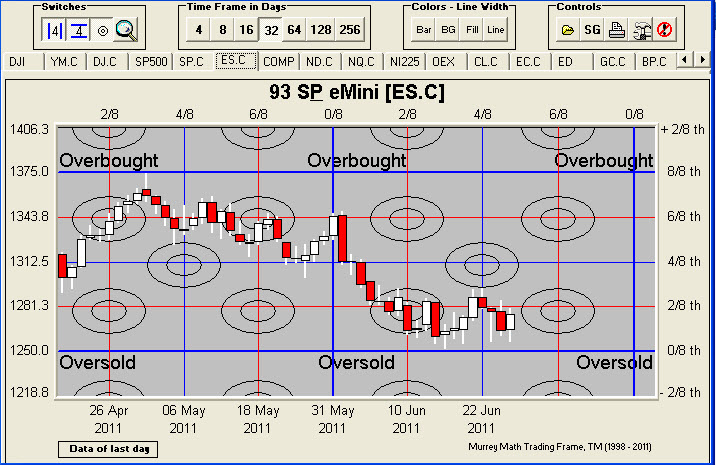Click the 26 Apr 2011 date label
Viewport: 716px width, 465px height.
coord(109,419)
